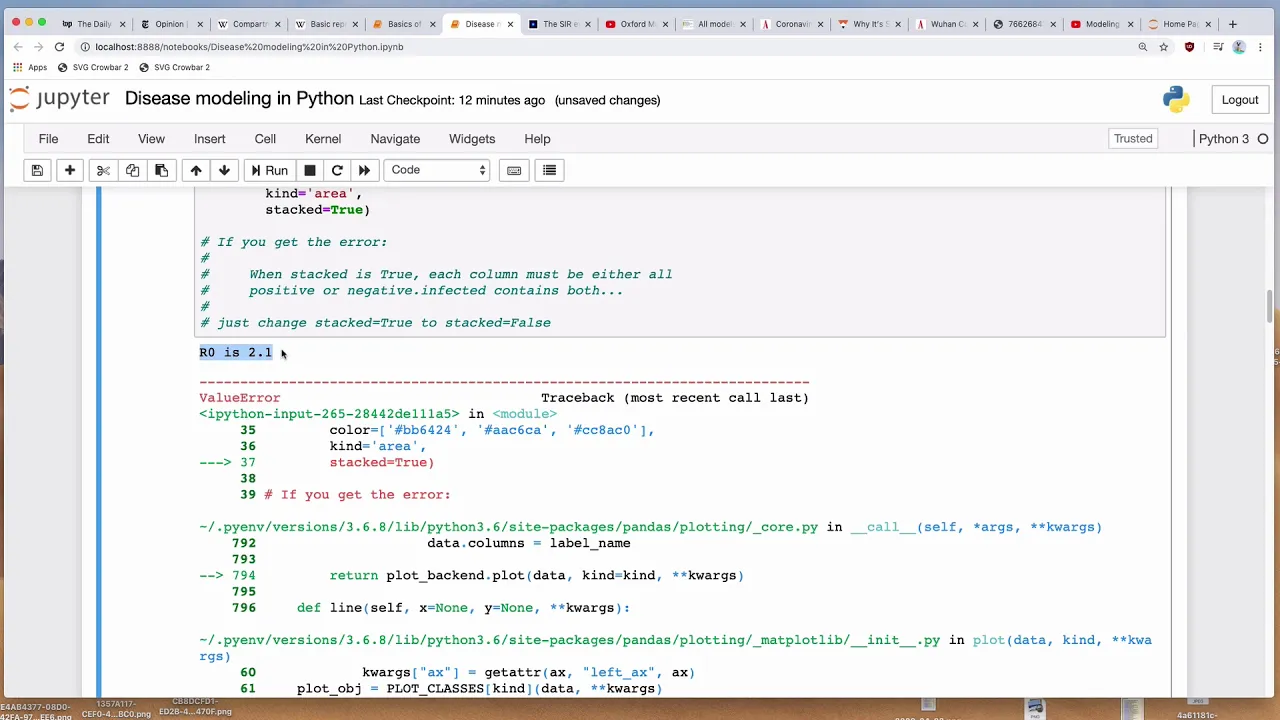Open the Navigate menu

tap(395, 139)
